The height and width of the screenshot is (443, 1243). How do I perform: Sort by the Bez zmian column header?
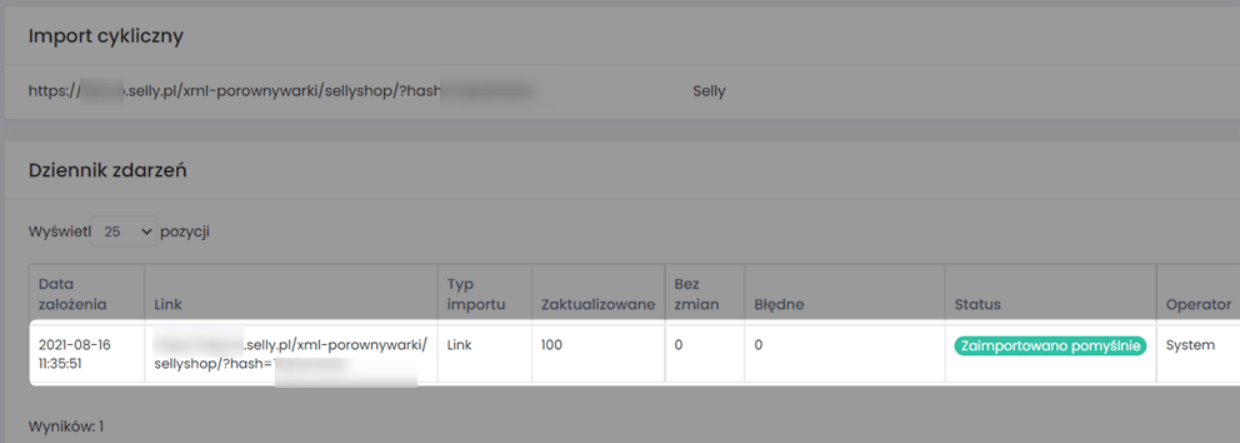696,294
